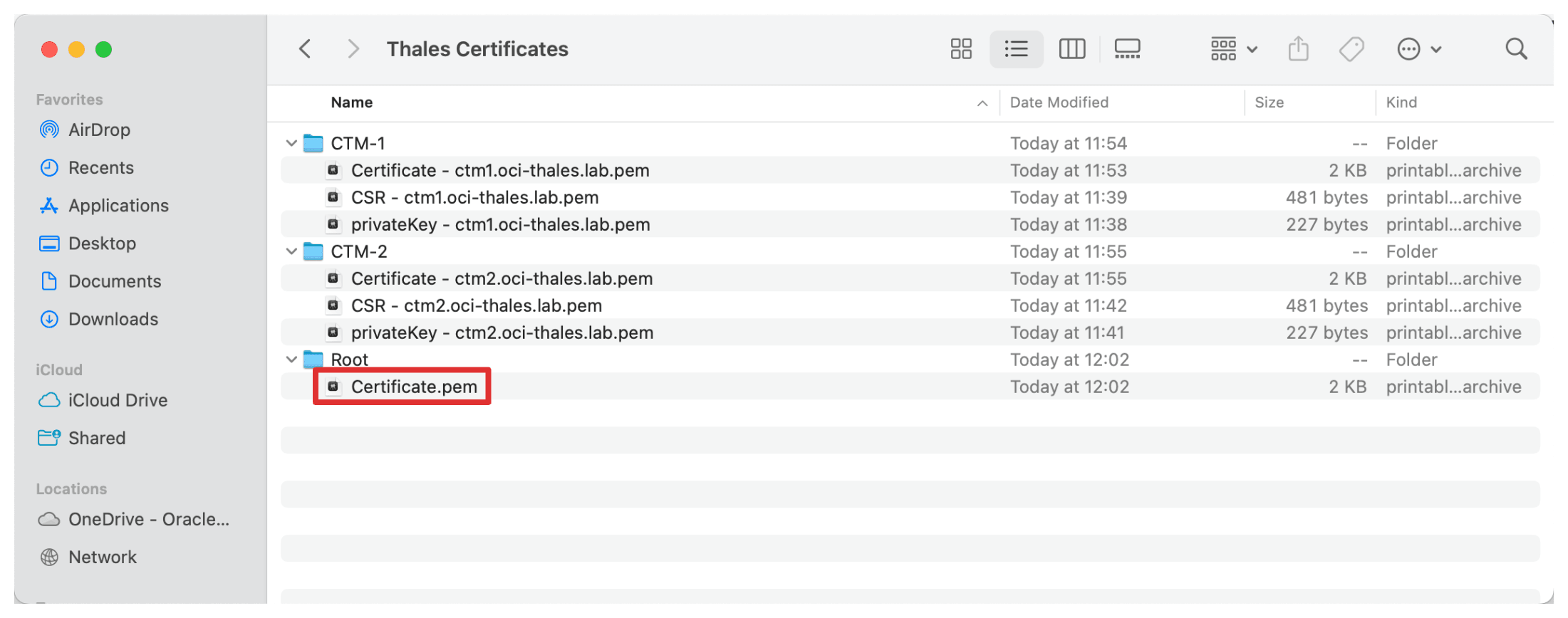Select privateKey - ctm1.oci-thales.lab.pem
The image size is (1568, 618).
(x=910, y=224)
